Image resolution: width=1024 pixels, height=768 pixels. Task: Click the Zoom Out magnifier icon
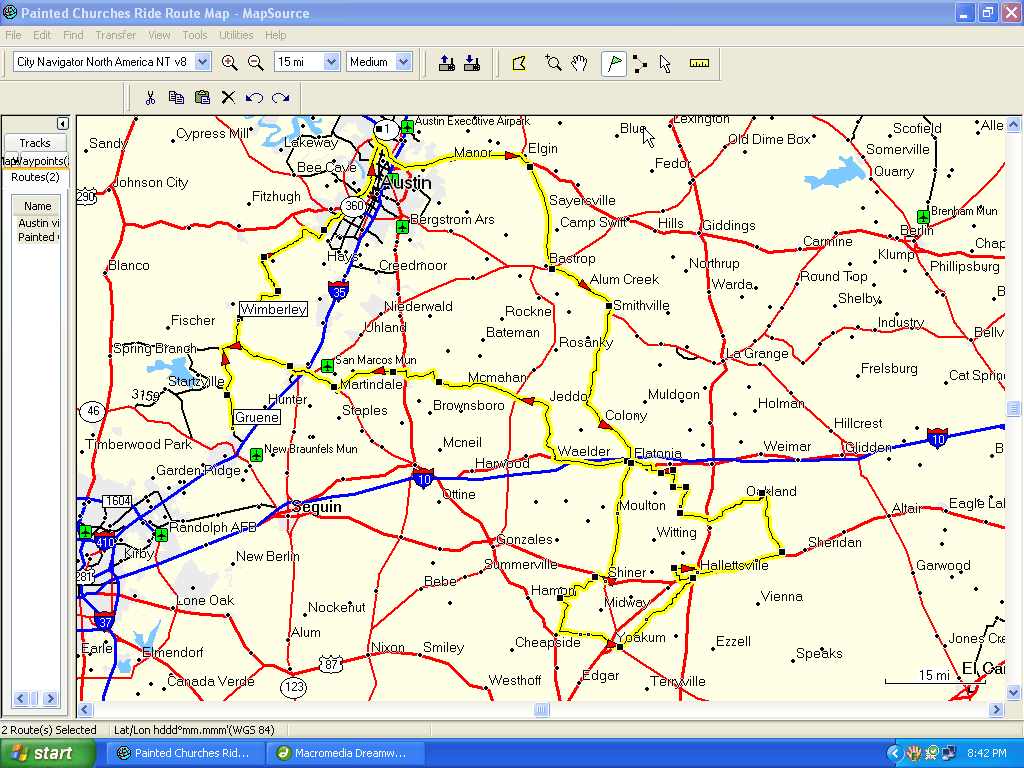coord(256,62)
